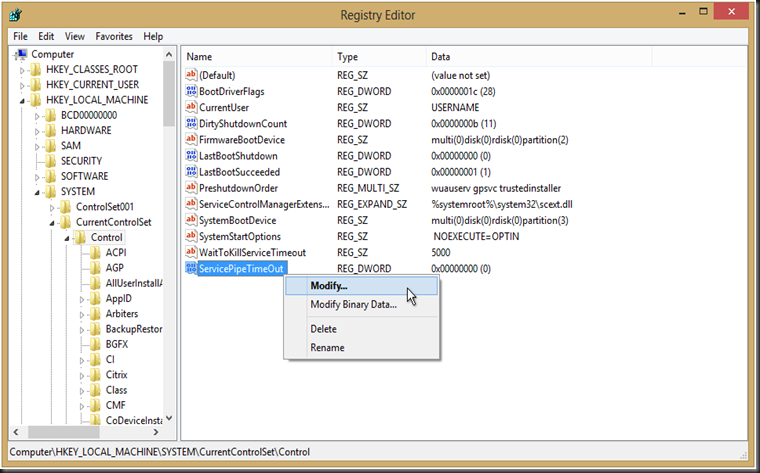760x473 pixels.
Task: Select the BackupRestore key in tree
Action: coord(134,329)
